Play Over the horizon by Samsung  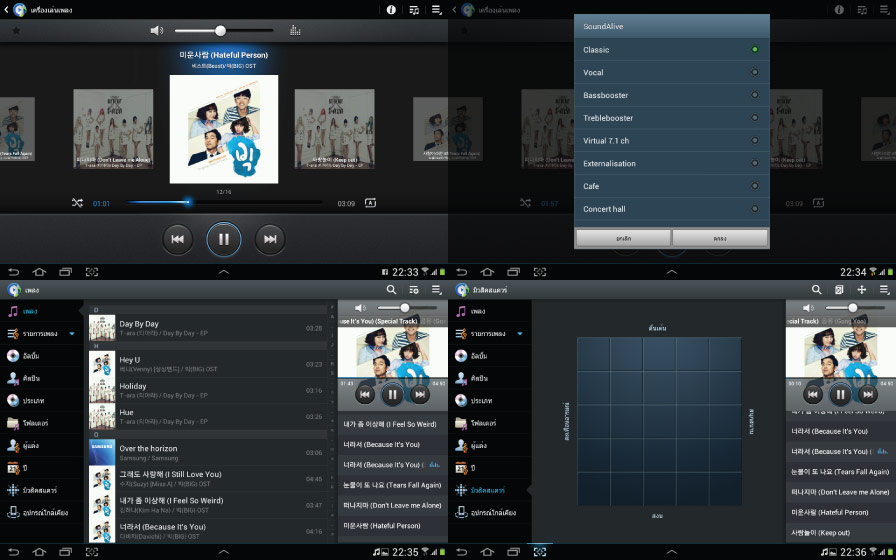pos(207,453)
